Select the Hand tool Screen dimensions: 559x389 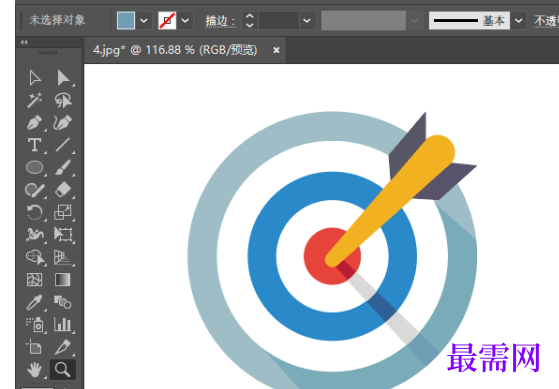pos(34,369)
